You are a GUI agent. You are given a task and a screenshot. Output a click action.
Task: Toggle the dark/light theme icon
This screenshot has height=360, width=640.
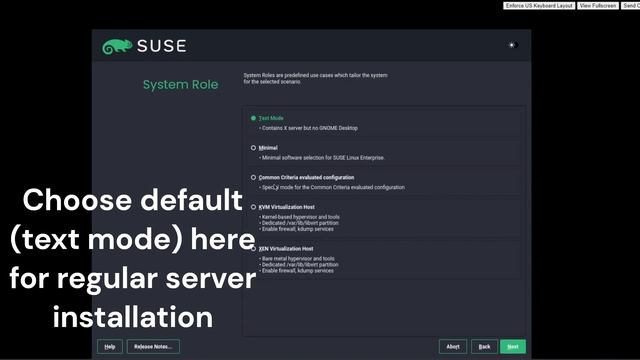(513, 45)
